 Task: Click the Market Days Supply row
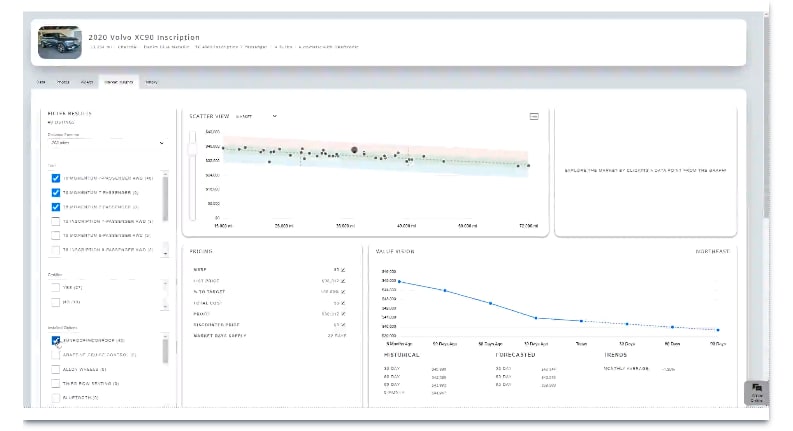point(270,336)
